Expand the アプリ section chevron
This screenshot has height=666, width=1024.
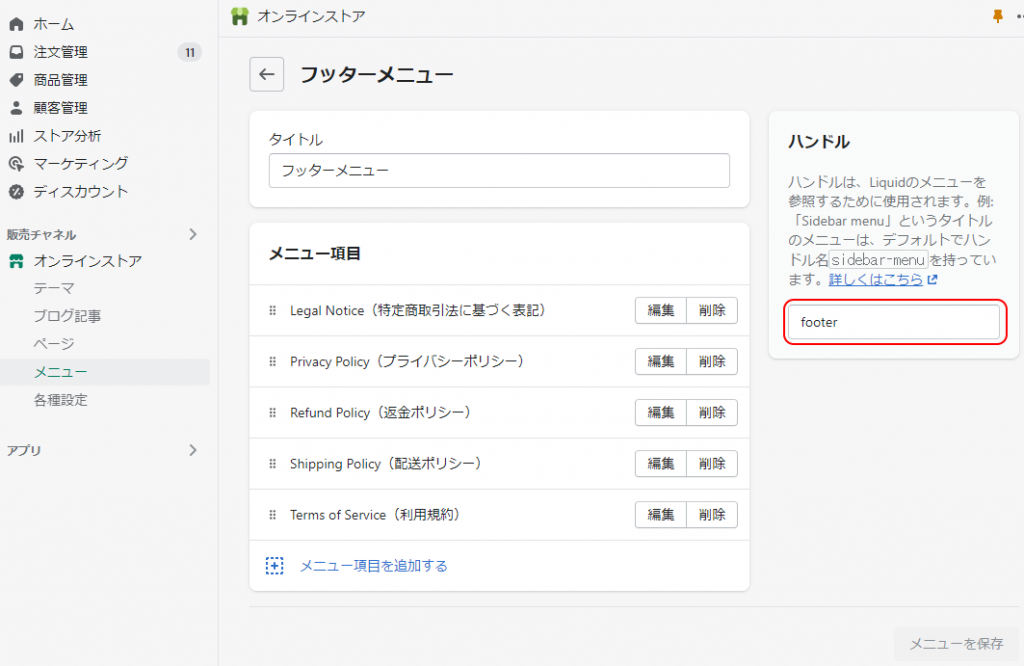pyautogui.click(x=193, y=451)
